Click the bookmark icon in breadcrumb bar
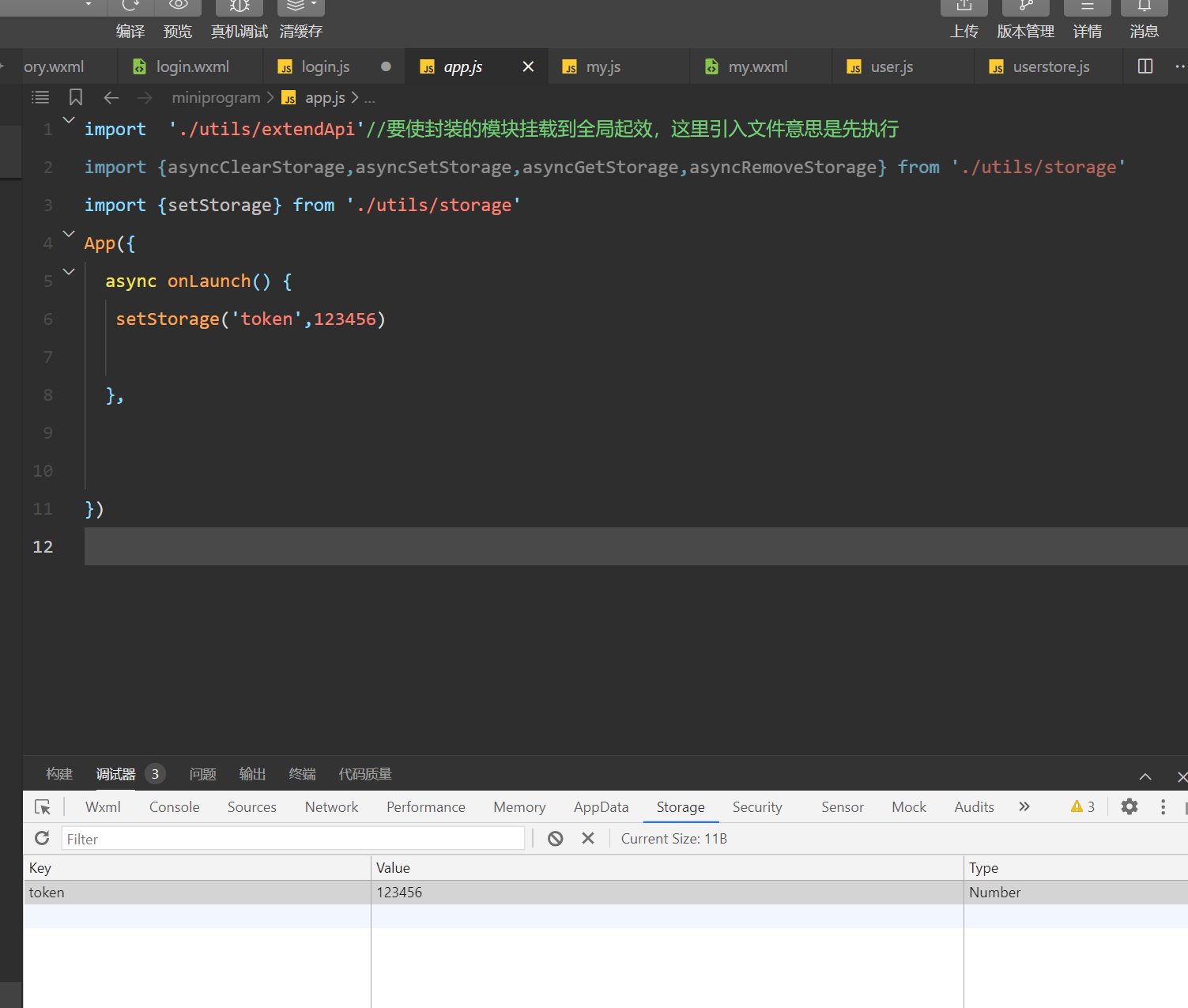The height and width of the screenshot is (1008, 1188). tap(76, 97)
